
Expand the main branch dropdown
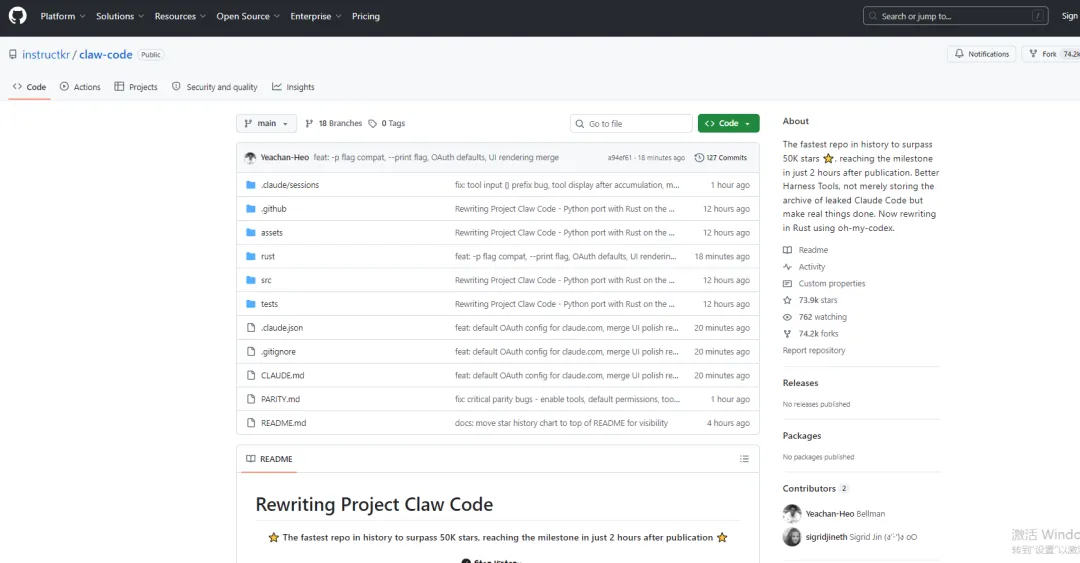pyautogui.click(x=266, y=124)
